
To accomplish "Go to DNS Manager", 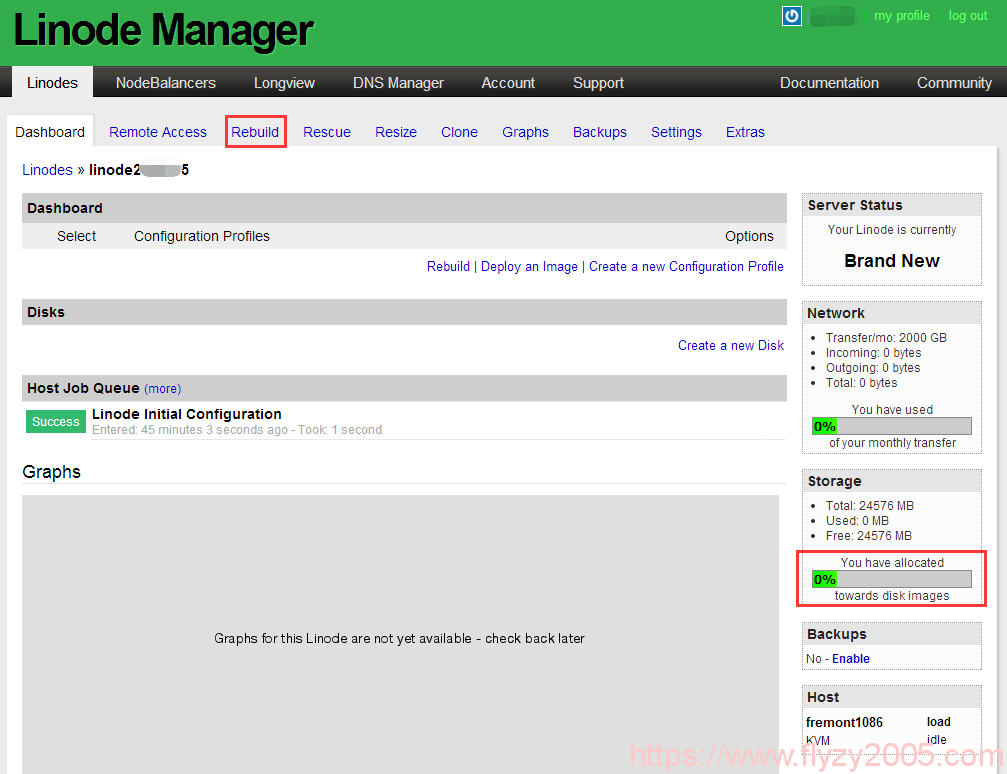I will [x=398, y=83].
